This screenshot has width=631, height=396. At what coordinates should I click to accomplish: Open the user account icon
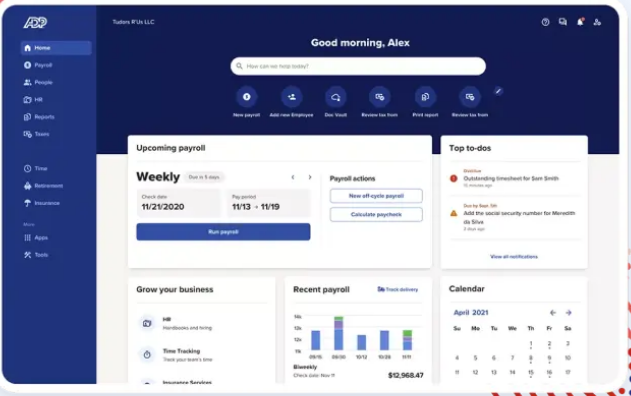click(x=597, y=22)
